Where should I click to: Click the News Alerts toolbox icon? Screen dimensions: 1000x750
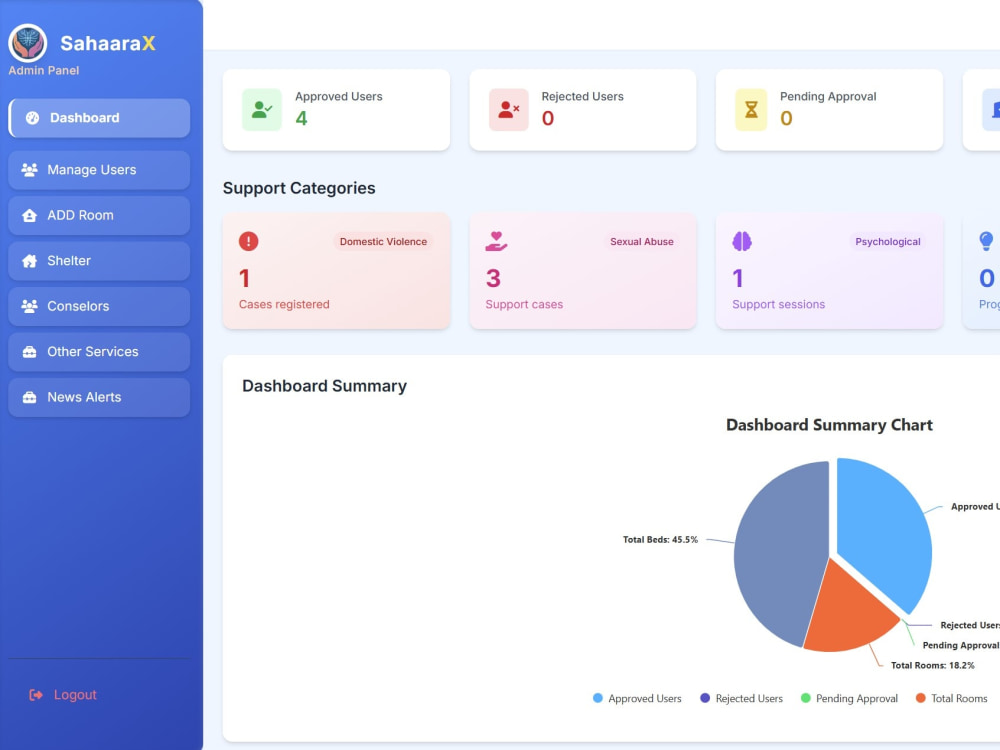coord(29,397)
